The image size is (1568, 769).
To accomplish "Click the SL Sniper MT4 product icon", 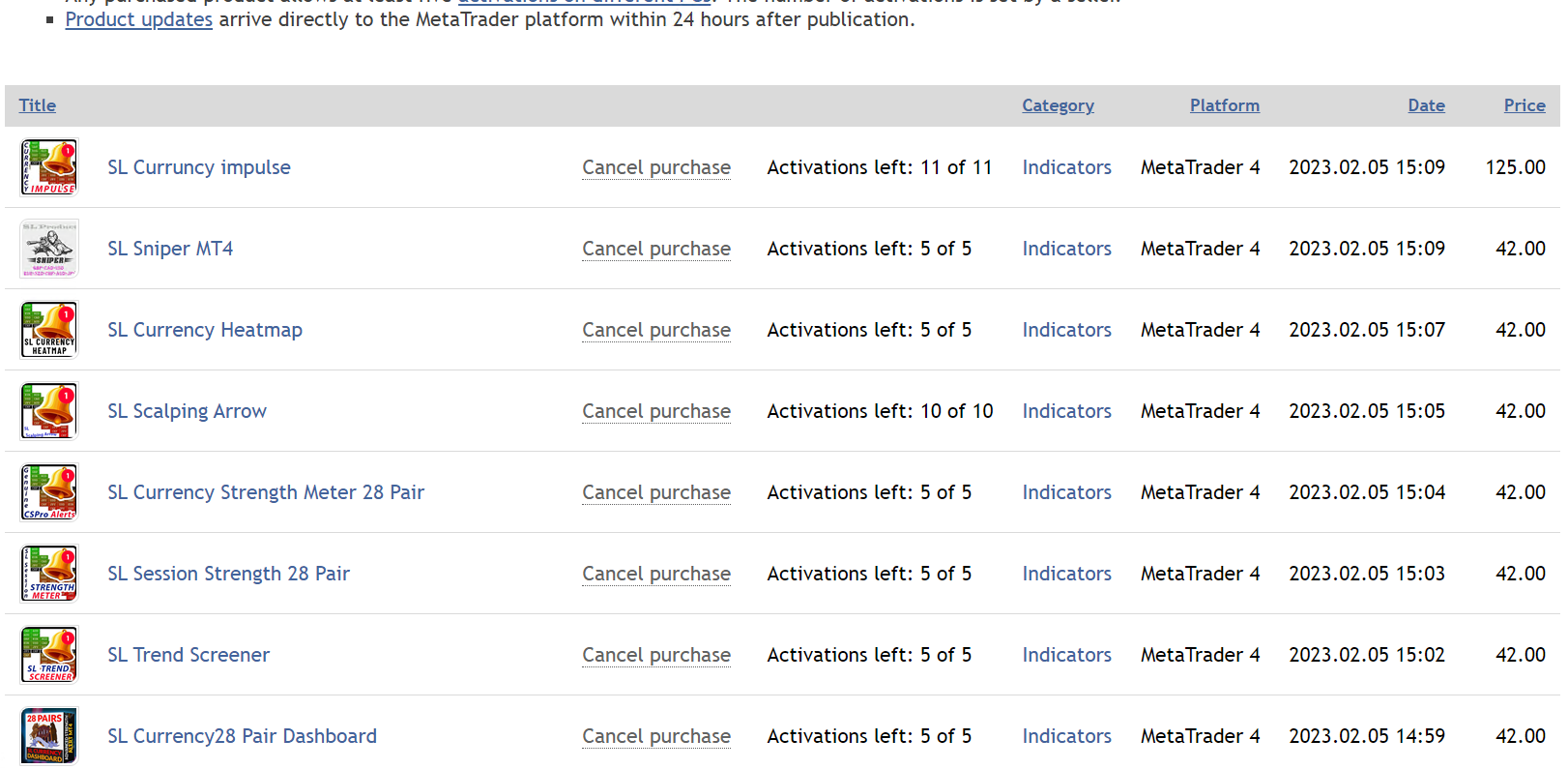I will tap(49, 249).
